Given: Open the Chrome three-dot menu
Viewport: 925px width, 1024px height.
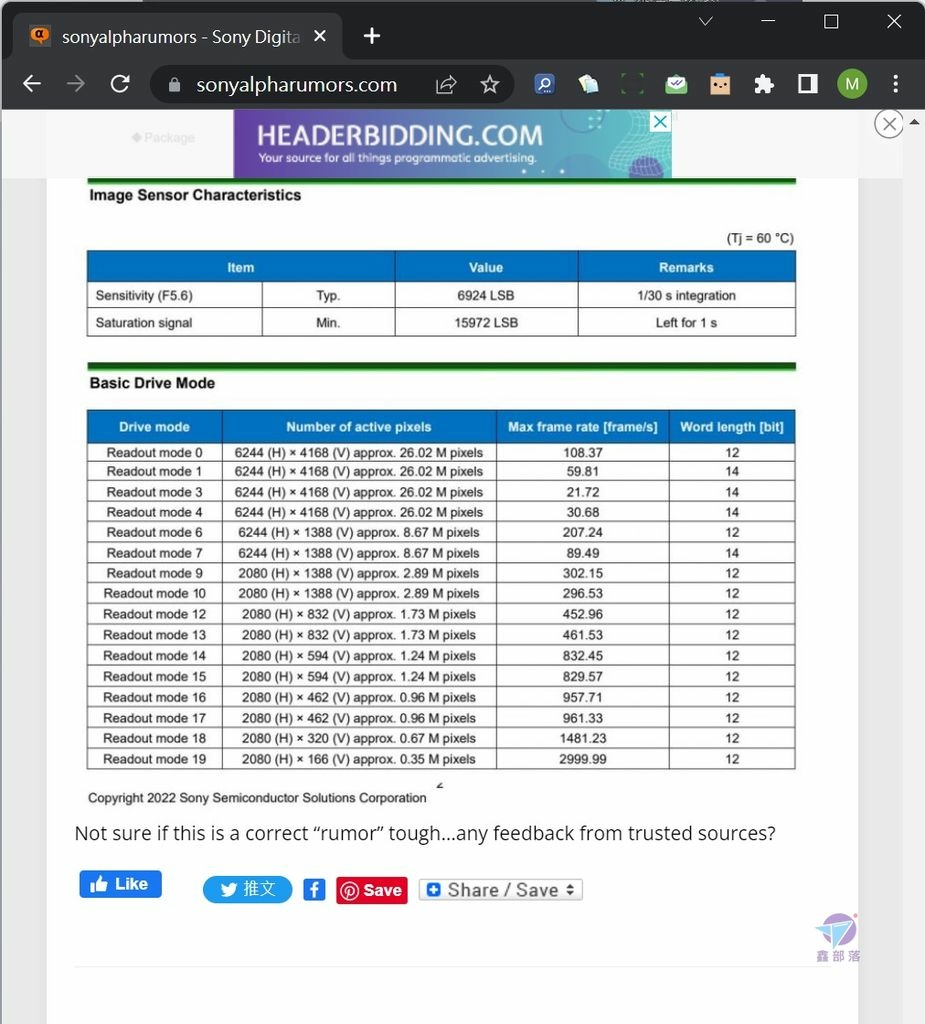Looking at the screenshot, I should pyautogui.click(x=896, y=84).
